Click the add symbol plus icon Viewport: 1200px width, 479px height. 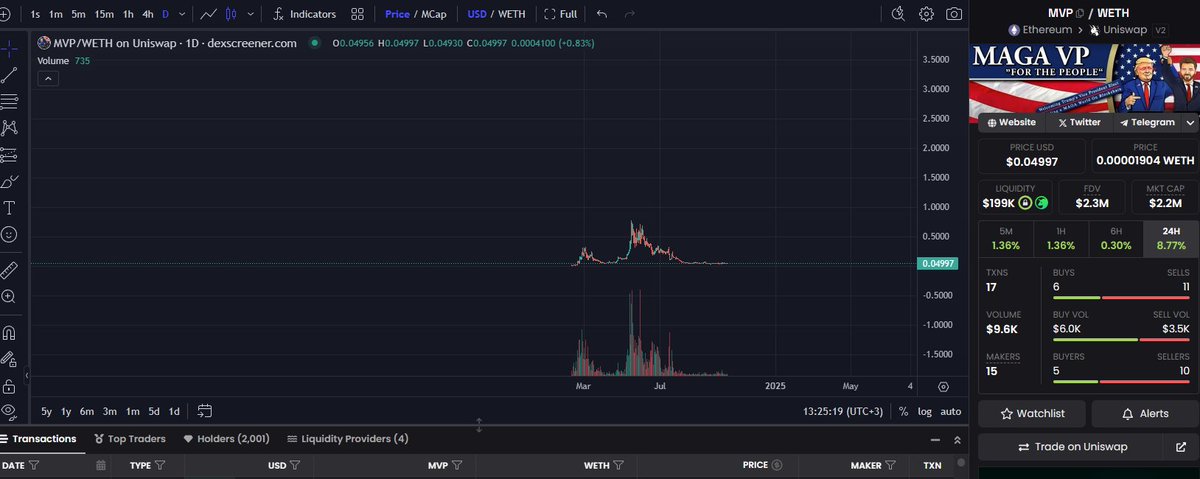(x=6, y=14)
